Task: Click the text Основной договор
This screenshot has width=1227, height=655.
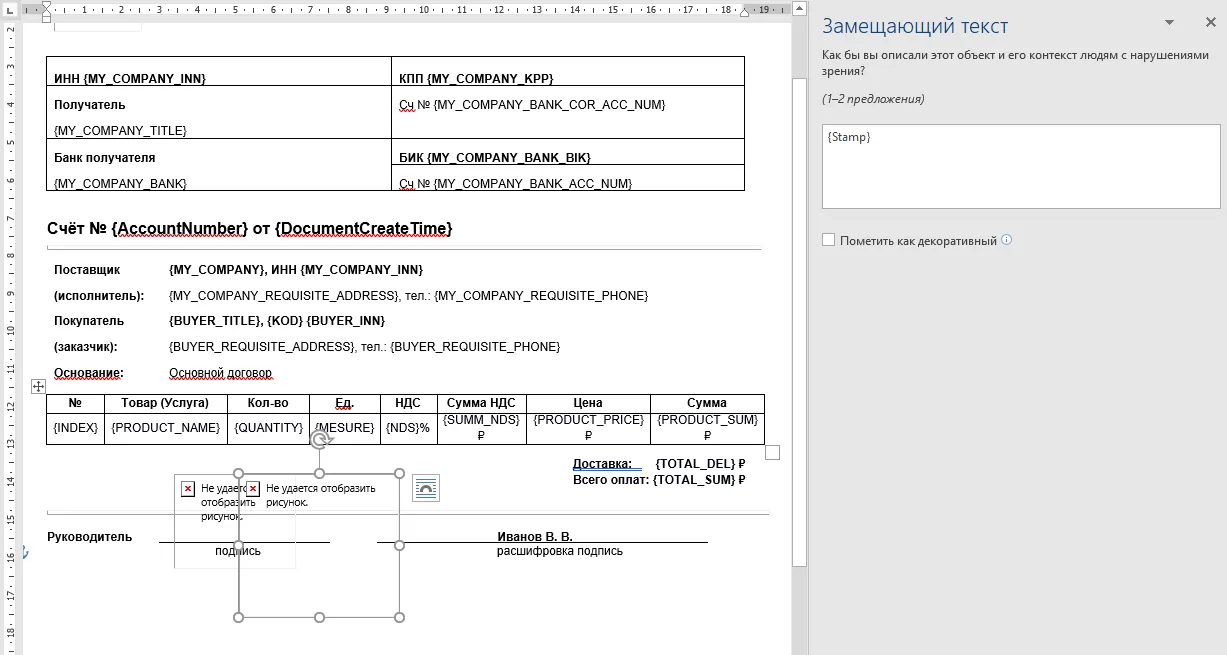Action: click(221, 373)
